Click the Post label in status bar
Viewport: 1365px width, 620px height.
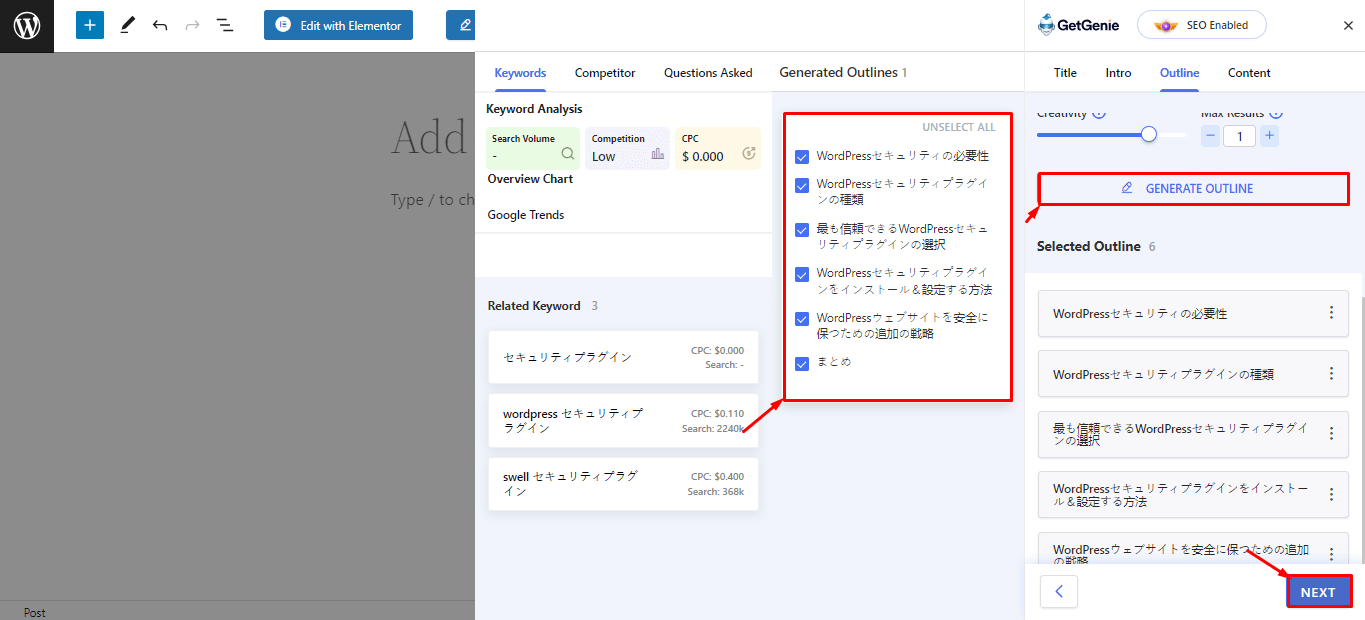tap(35, 612)
